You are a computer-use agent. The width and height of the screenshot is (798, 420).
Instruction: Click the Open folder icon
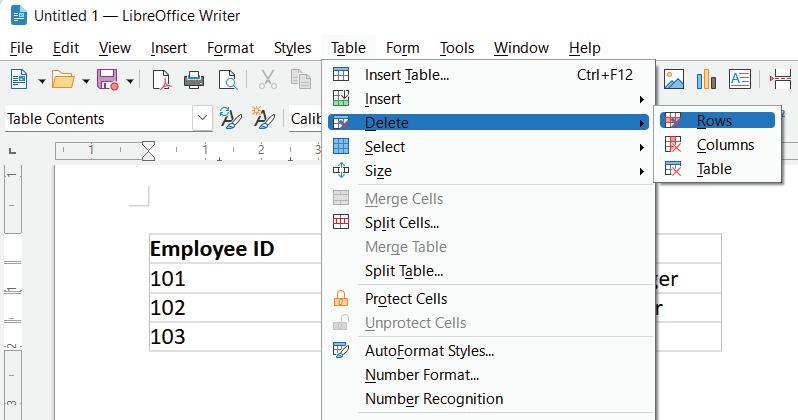click(x=63, y=79)
